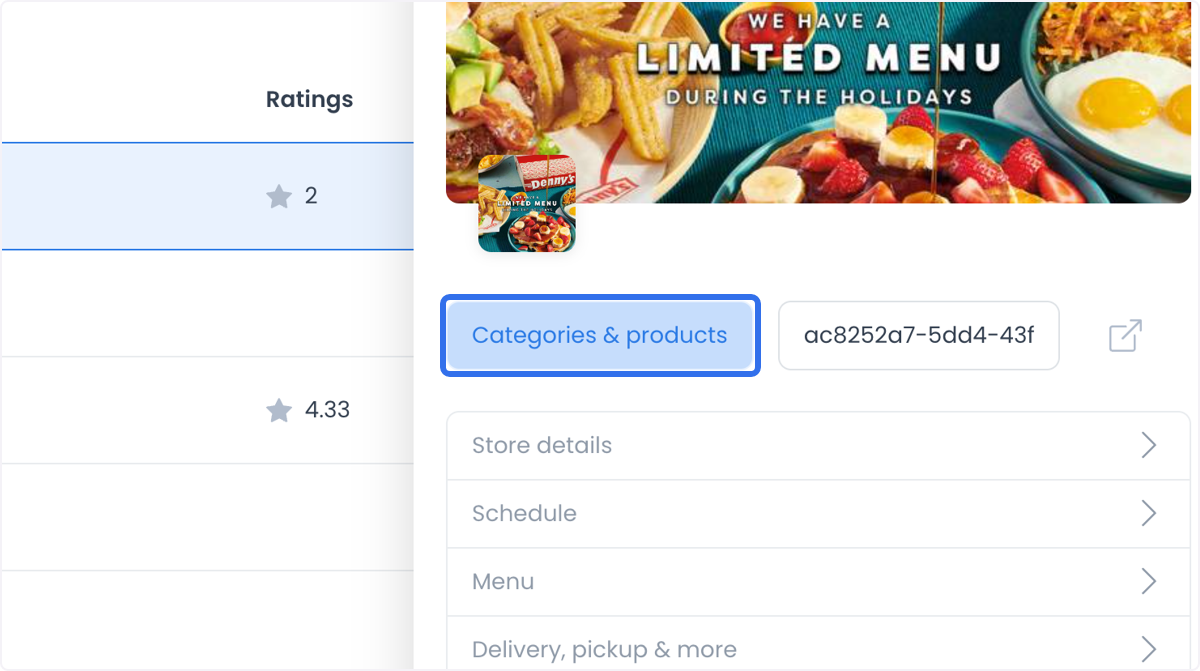Expand the Store details section
This screenshot has height=671, width=1200.
pos(818,446)
